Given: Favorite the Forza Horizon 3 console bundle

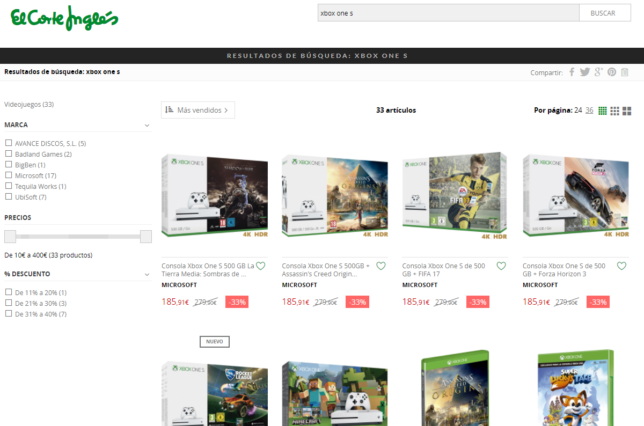Looking at the screenshot, I should (621, 266).
